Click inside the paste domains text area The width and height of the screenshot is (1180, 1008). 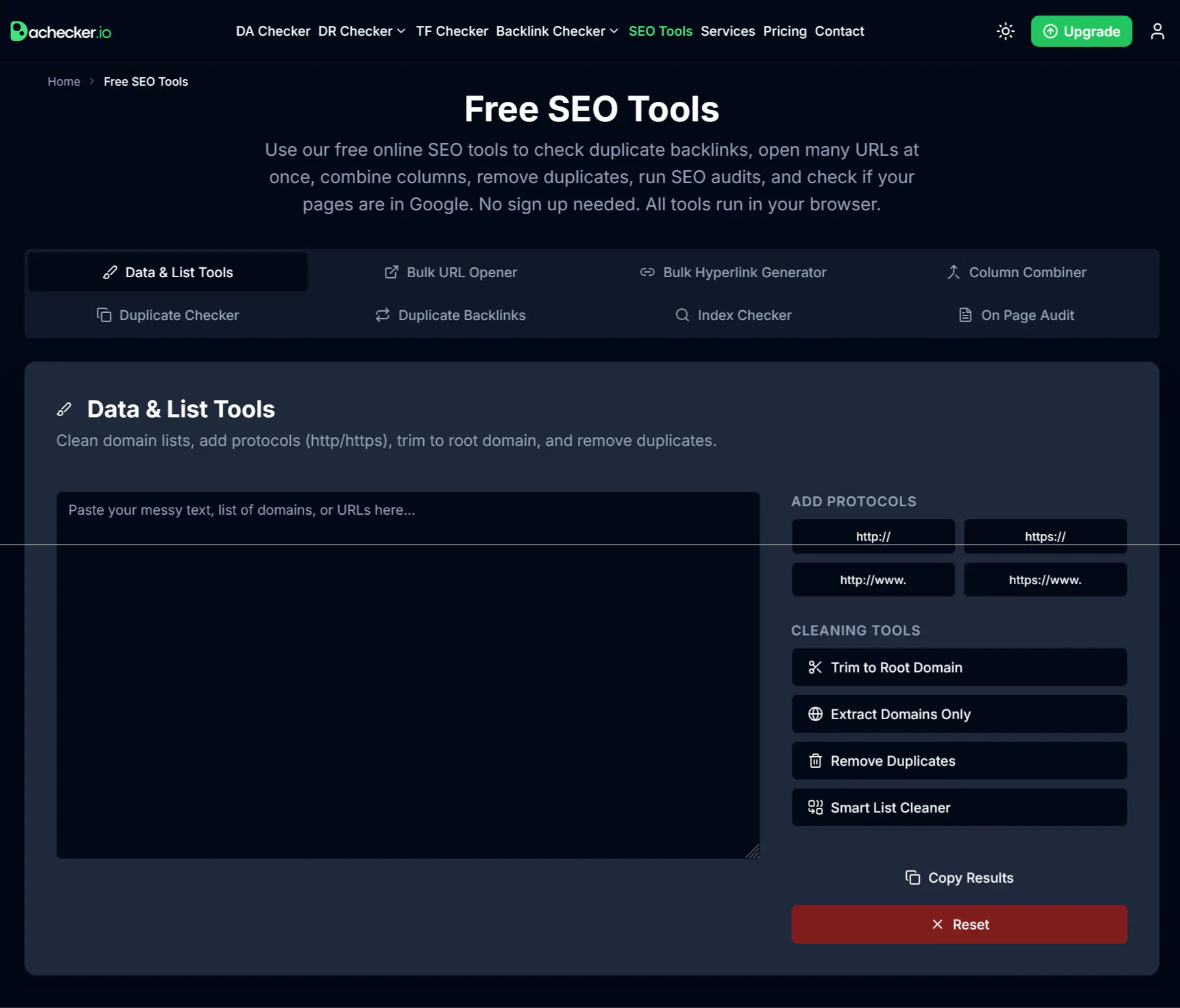(x=408, y=675)
